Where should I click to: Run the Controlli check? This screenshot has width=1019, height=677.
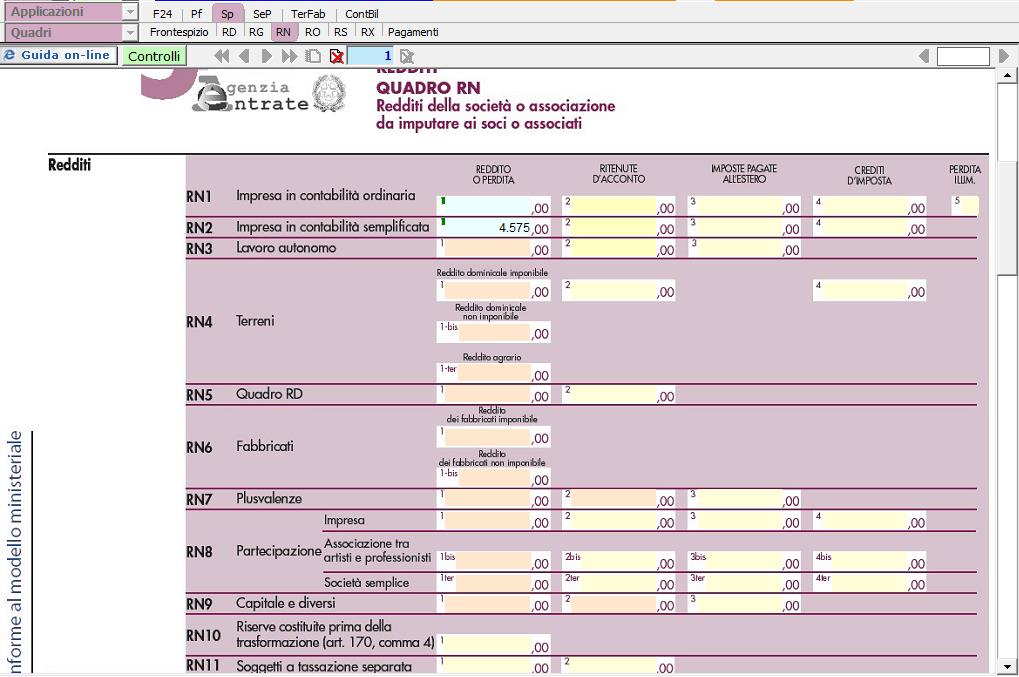pos(154,56)
